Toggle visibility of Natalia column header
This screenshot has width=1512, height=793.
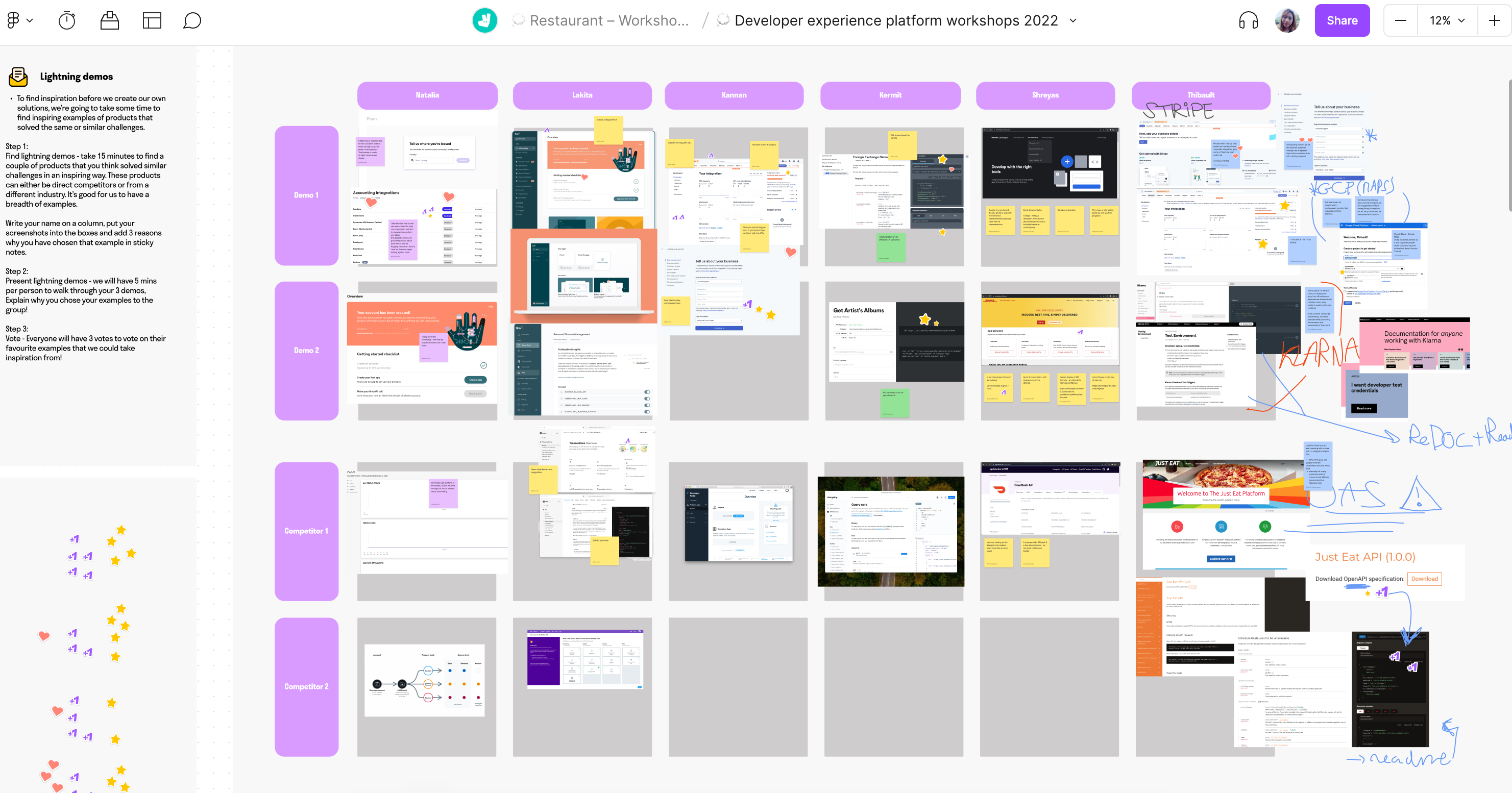coord(427,95)
